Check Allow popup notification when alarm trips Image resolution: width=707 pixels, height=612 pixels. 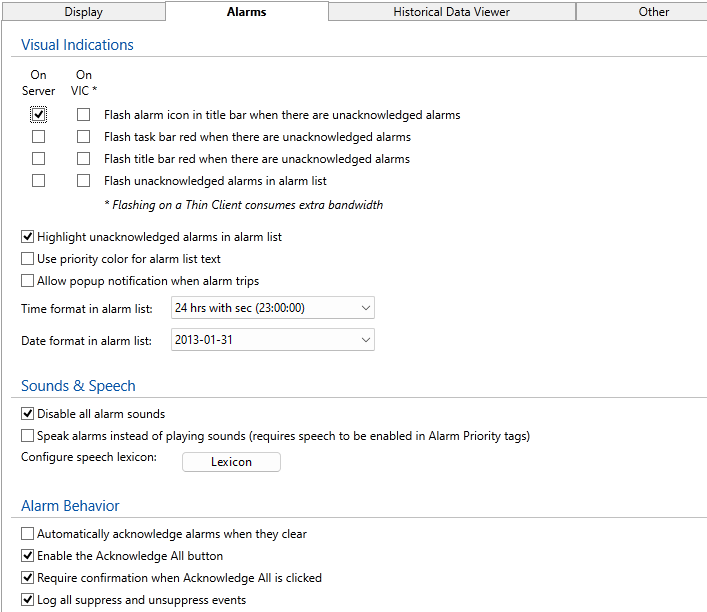pyautogui.click(x=28, y=281)
